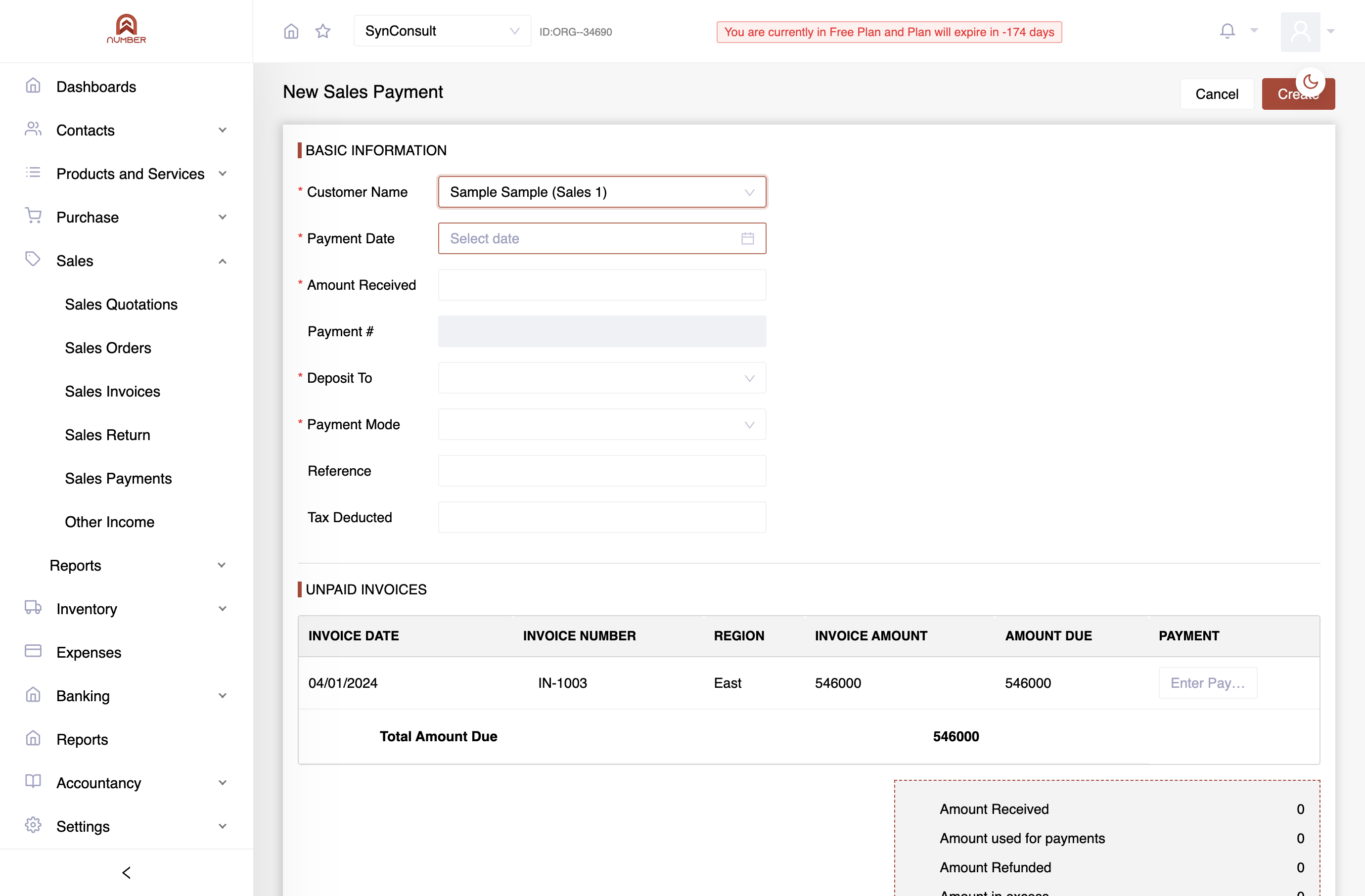Open the Customer Name dropdown

click(x=602, y=192)
